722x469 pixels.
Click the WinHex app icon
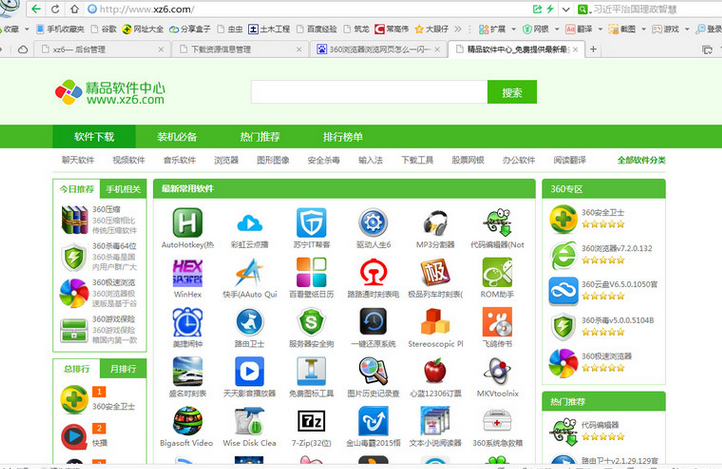click(187, 272)
